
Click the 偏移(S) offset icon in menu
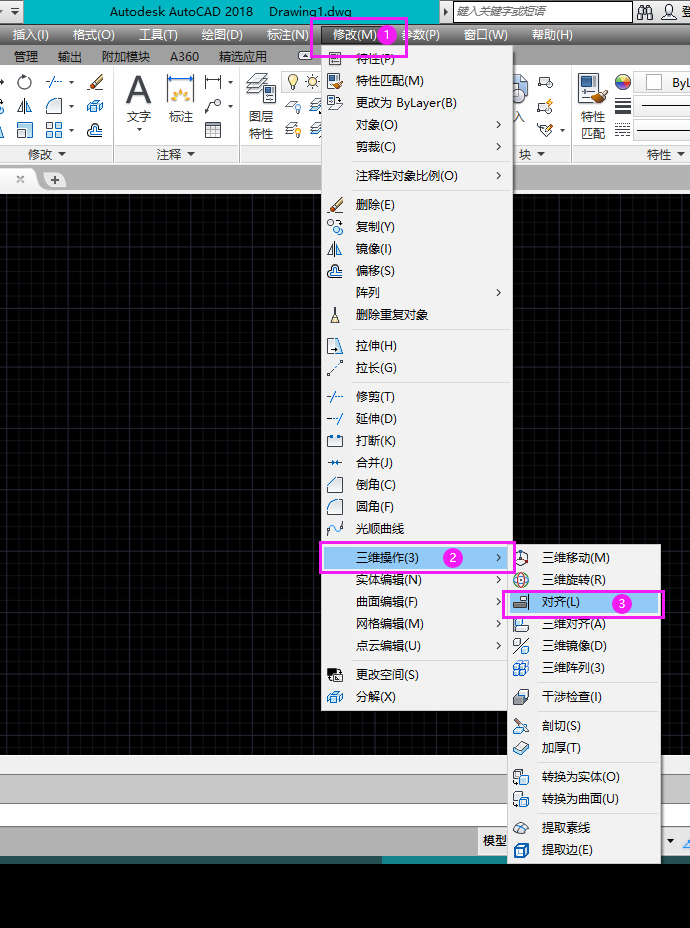pos(335,270)
